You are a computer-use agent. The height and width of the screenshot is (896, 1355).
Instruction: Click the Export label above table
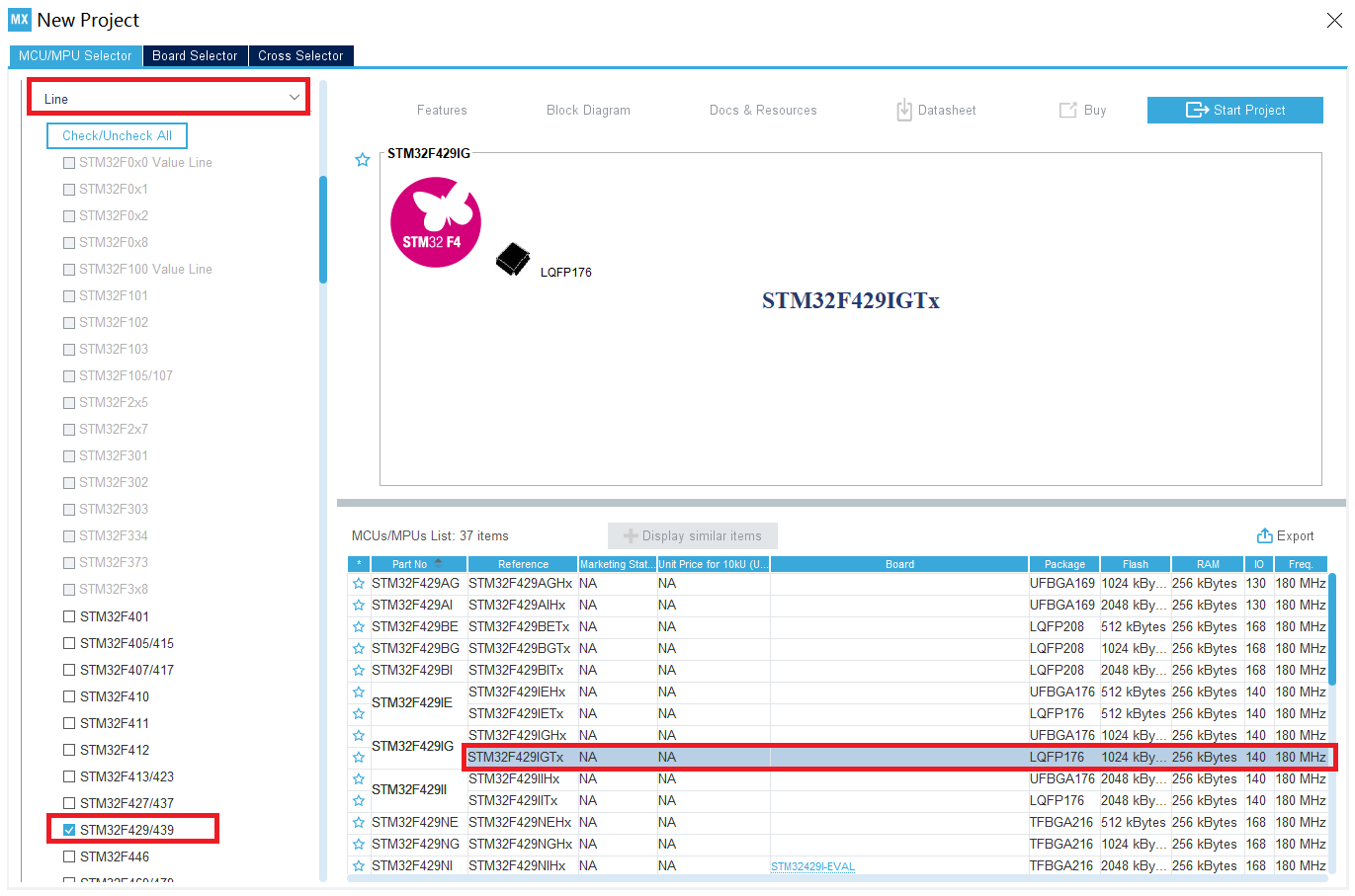point(1295,536)
